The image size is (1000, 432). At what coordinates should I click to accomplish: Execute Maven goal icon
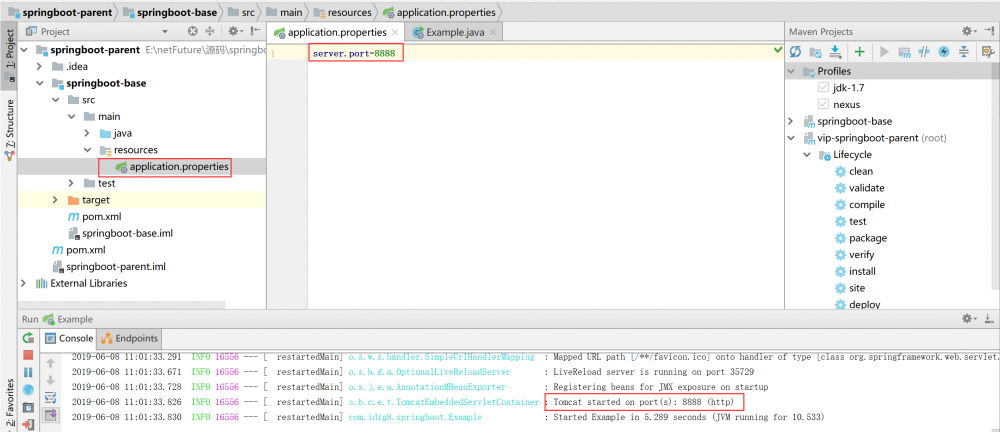[904, 52]
